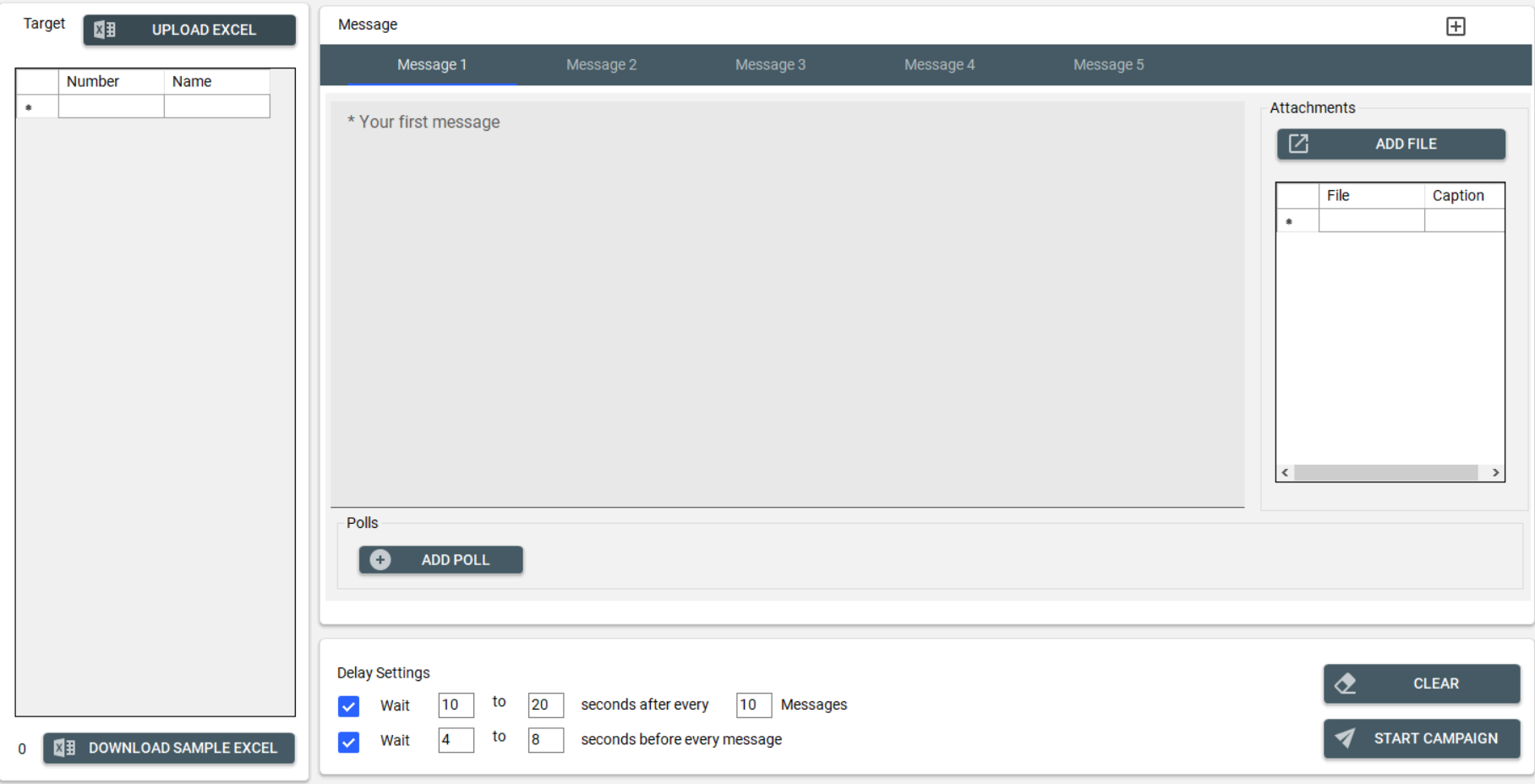Click the plus icon to add message
Viewport: 1535px width, 784px height.
coord(1455,26)
